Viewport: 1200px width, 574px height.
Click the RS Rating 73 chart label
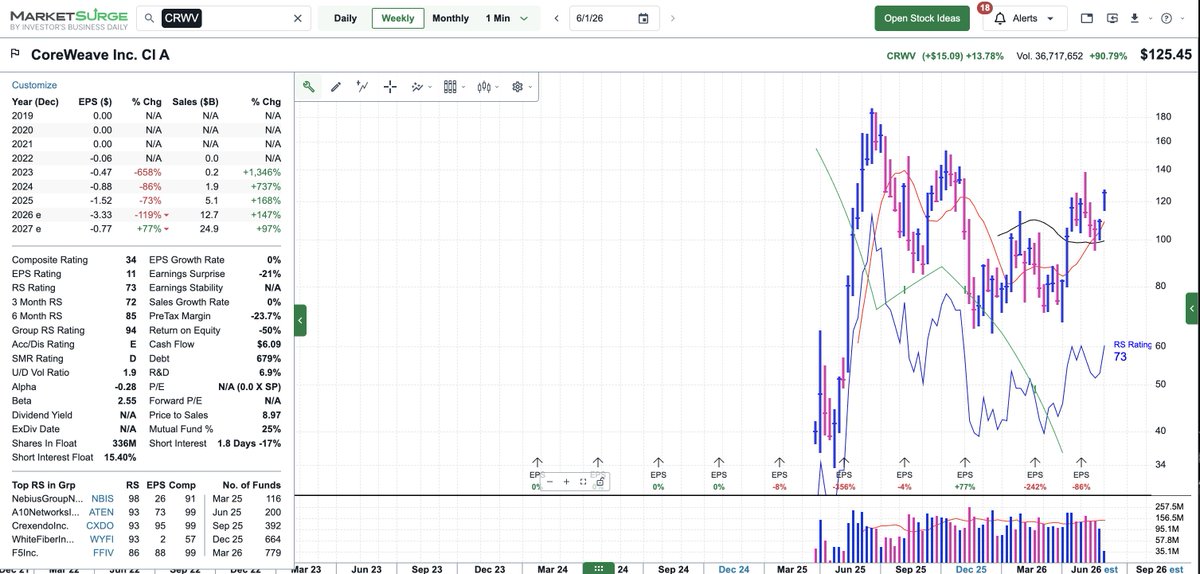1132,351
